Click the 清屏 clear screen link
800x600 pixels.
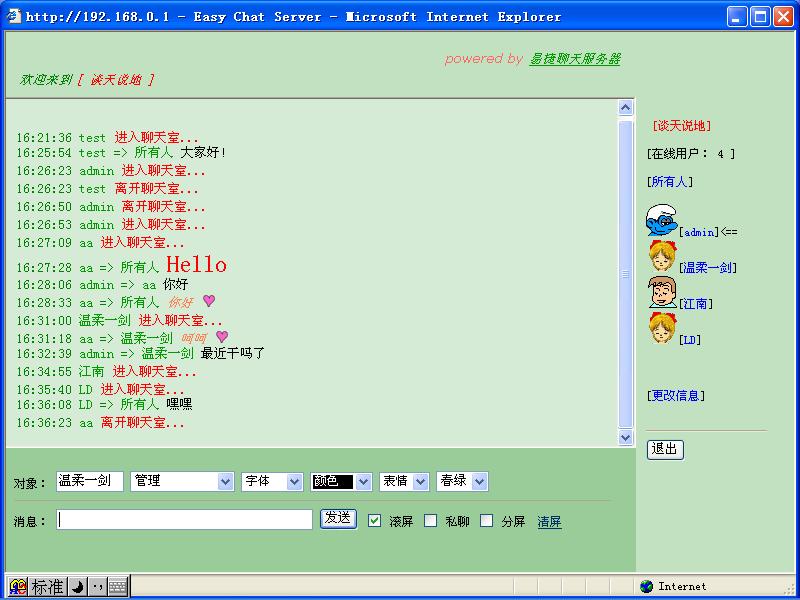(549, 521)
